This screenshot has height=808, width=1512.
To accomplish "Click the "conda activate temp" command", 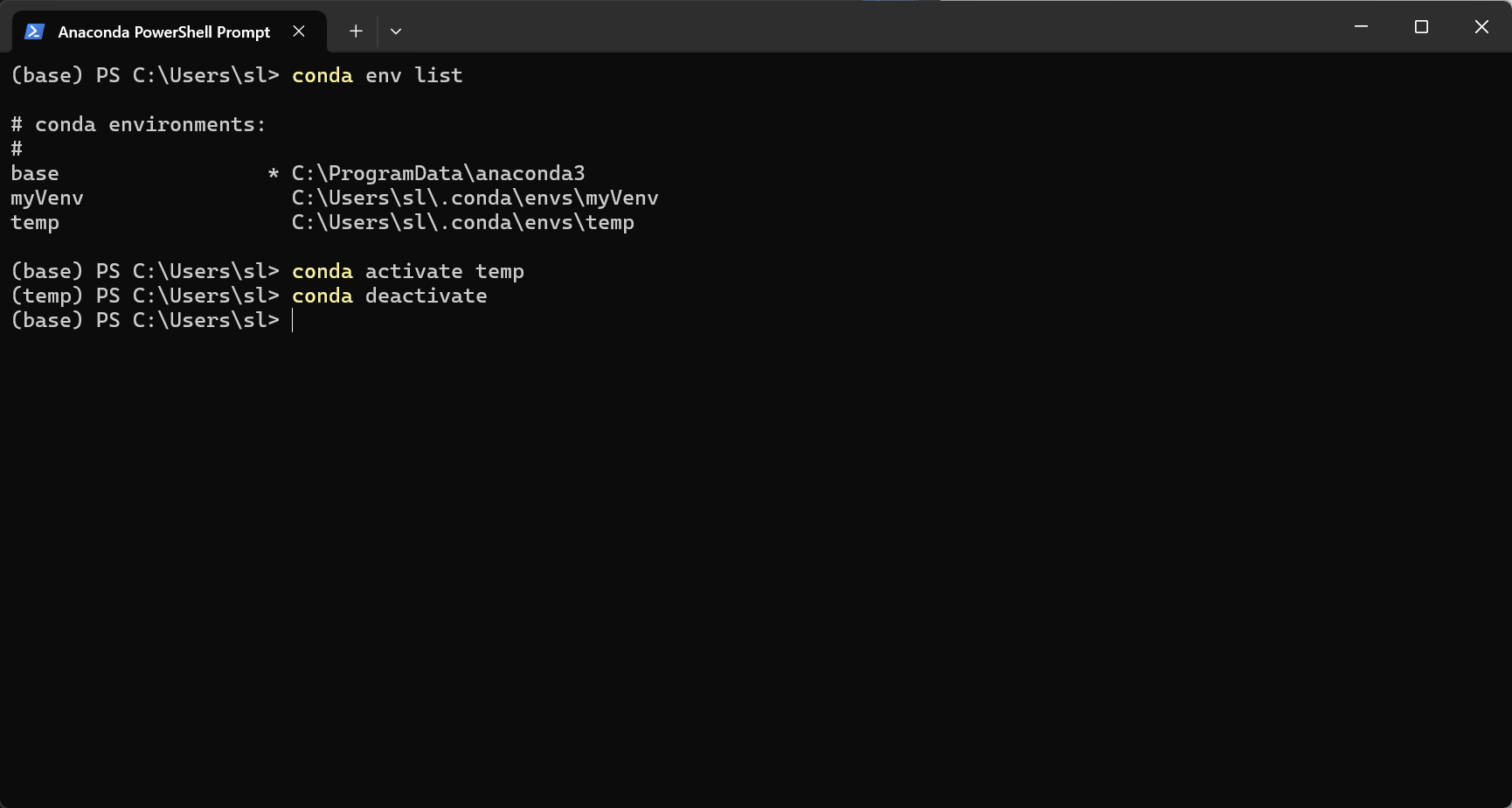I will pos(407,272).
